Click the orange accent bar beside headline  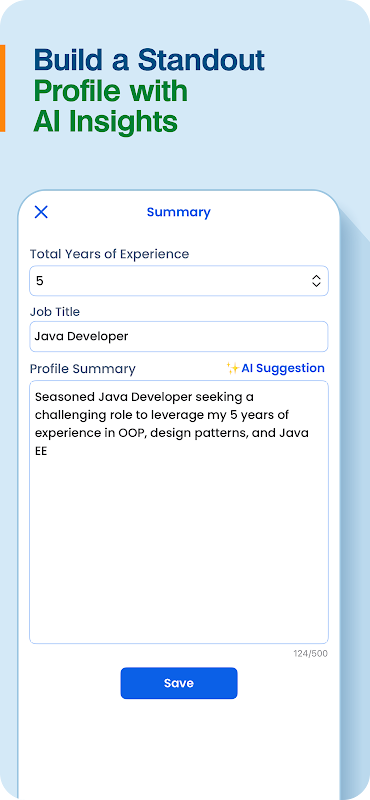coord(3,88)
